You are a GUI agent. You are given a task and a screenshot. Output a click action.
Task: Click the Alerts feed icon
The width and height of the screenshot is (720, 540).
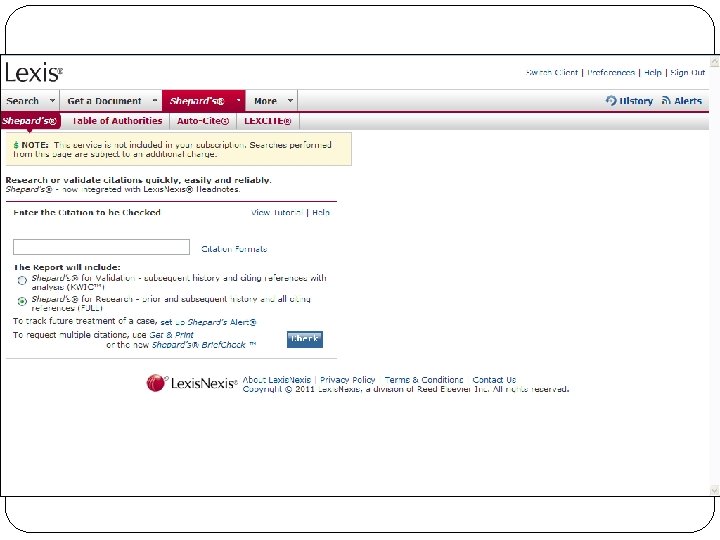click(666, 100)
